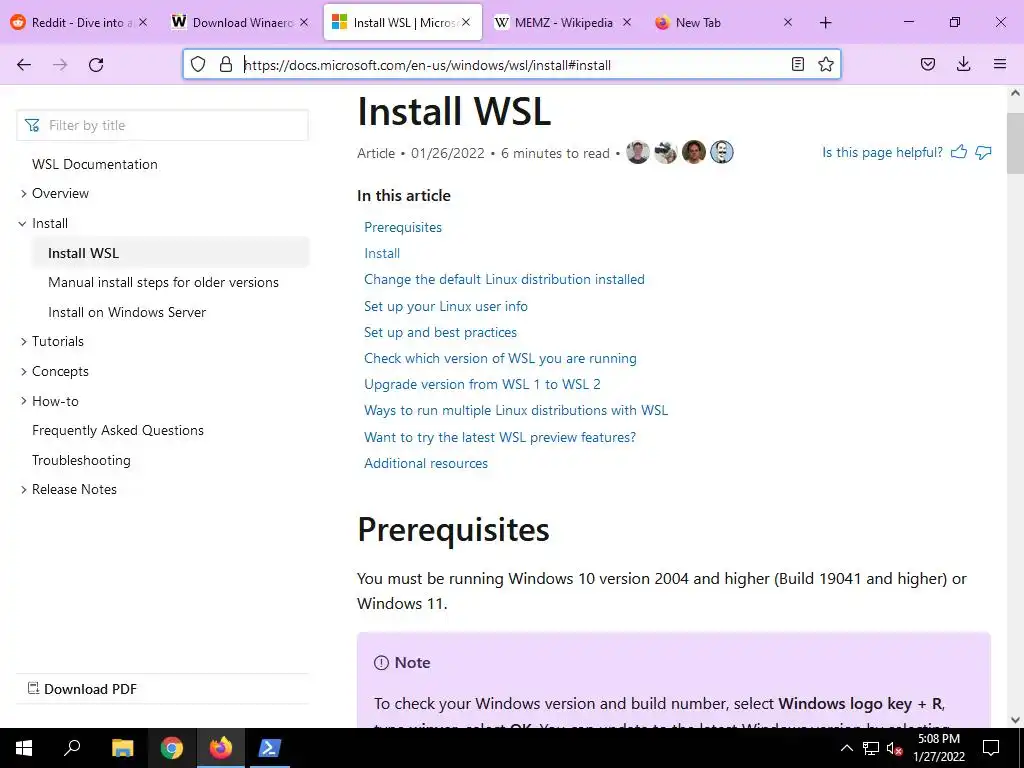Screen dimensions: 1024x768
Task: Close the MEMZ - Wikipedia tab
Action: 627,22
